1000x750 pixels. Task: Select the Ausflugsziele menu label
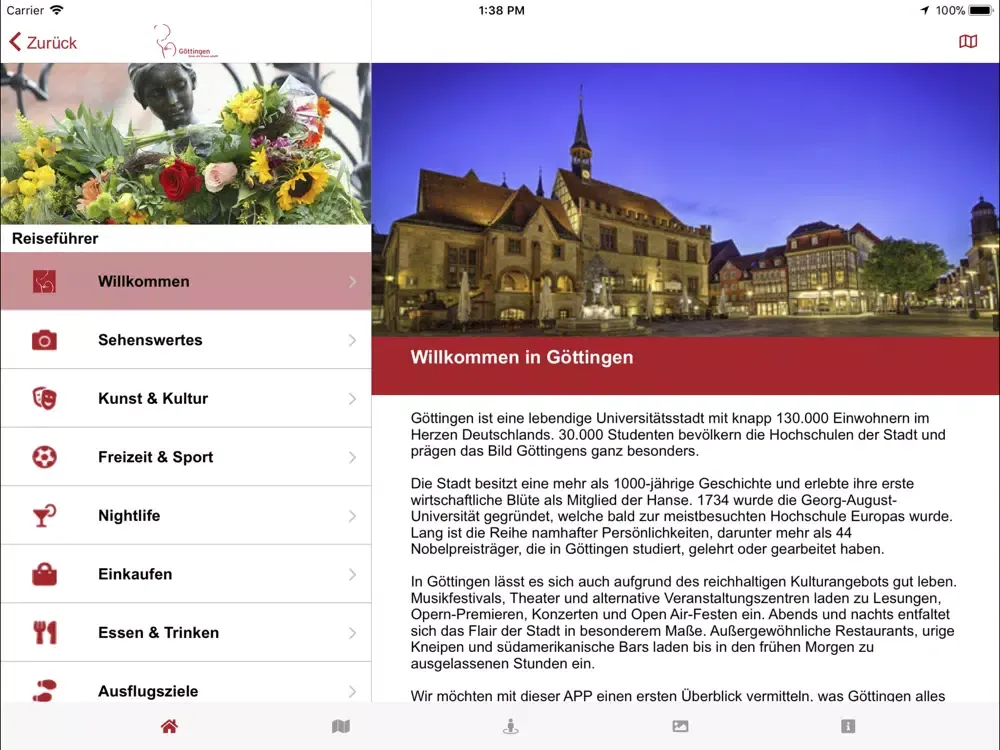[148, 691]
